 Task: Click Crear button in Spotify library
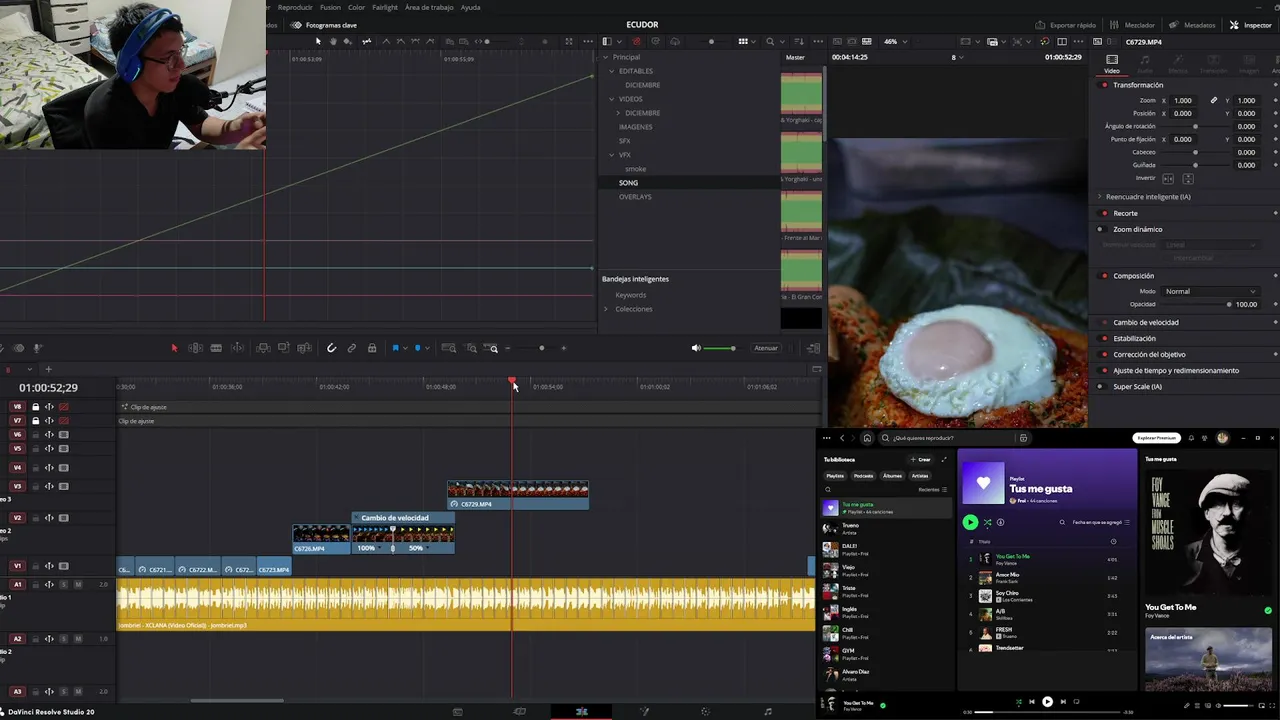pos(921,459)
